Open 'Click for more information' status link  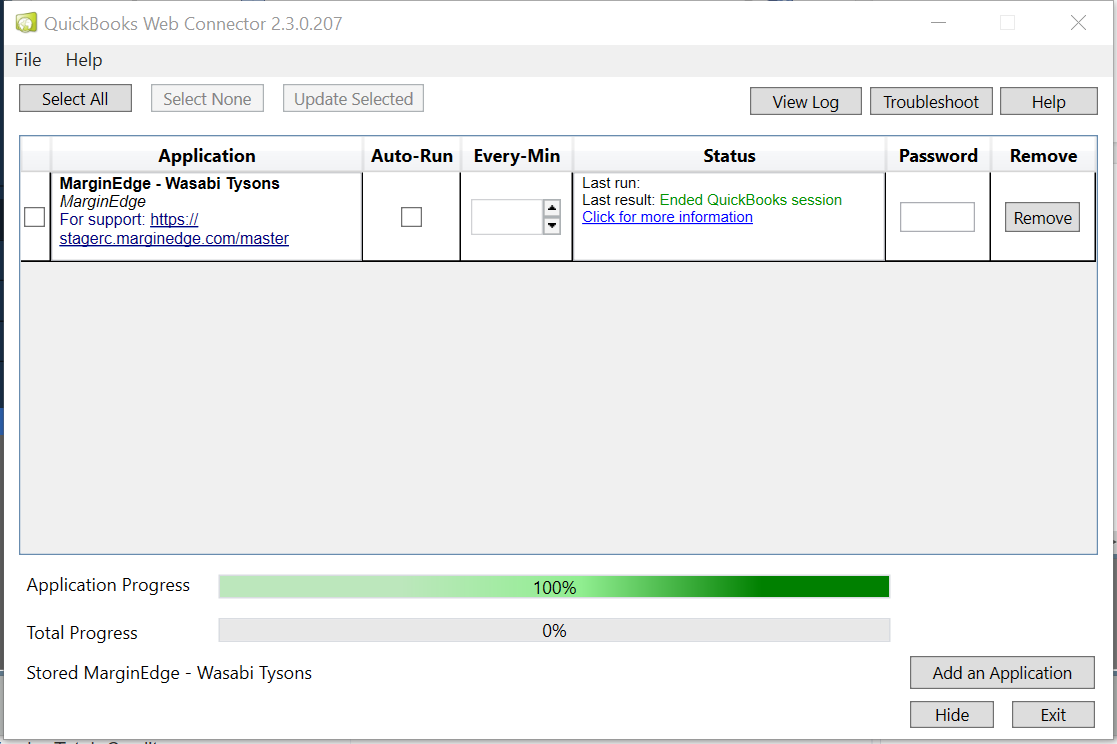pyautogui.click(x=667, y=217)
